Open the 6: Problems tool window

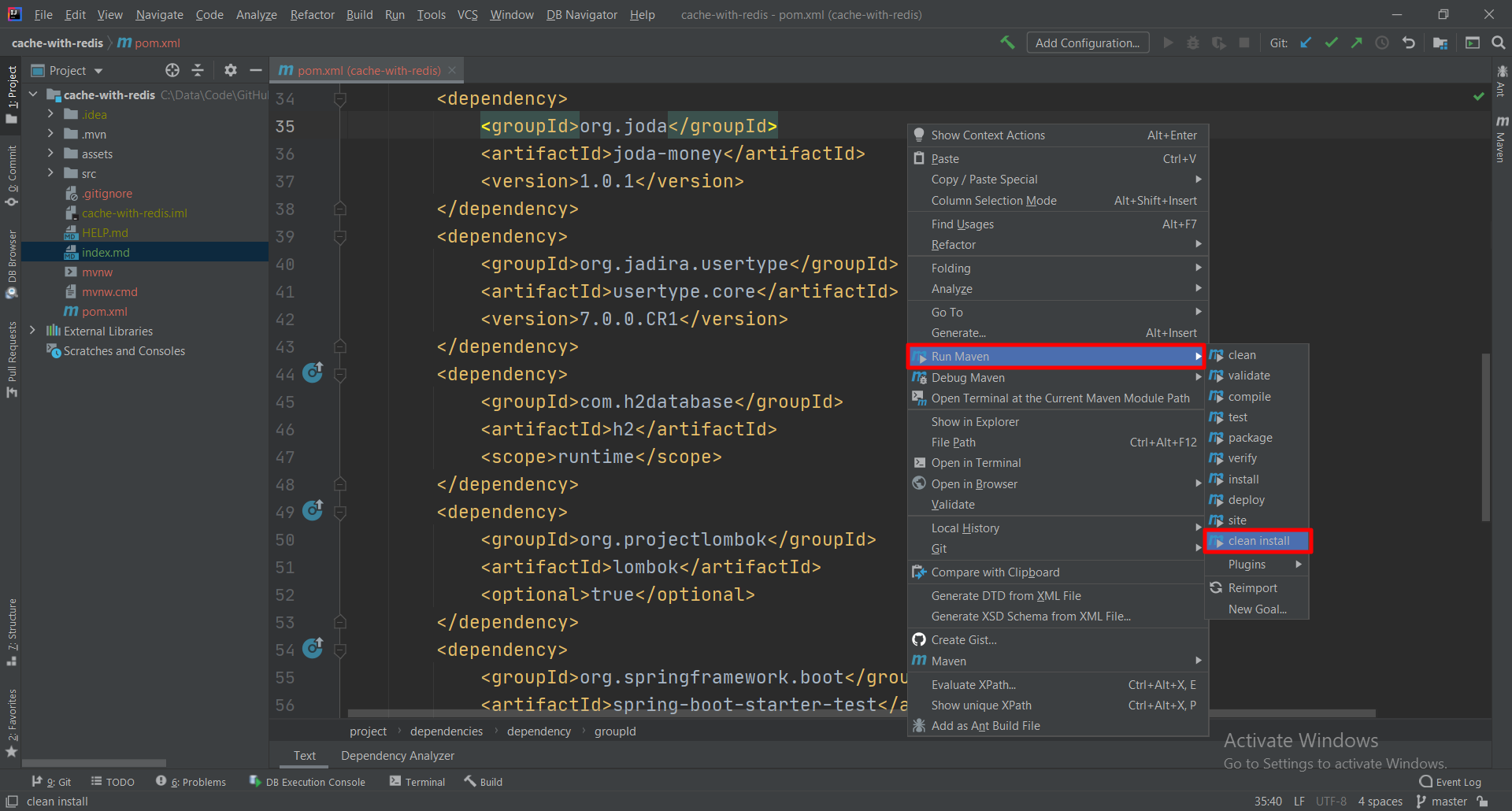point(191,782)
